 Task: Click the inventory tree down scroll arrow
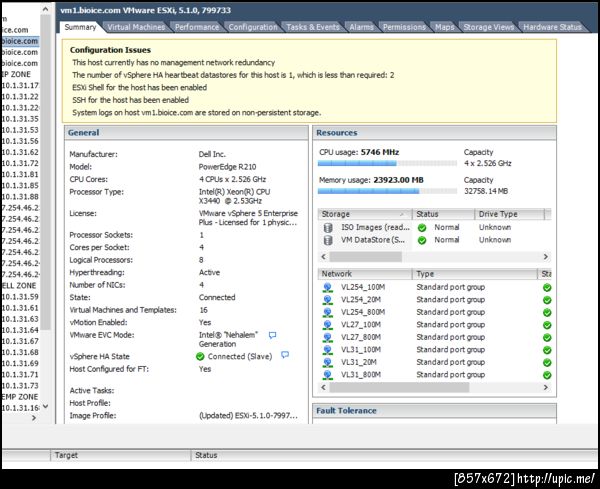pos(45,407)
